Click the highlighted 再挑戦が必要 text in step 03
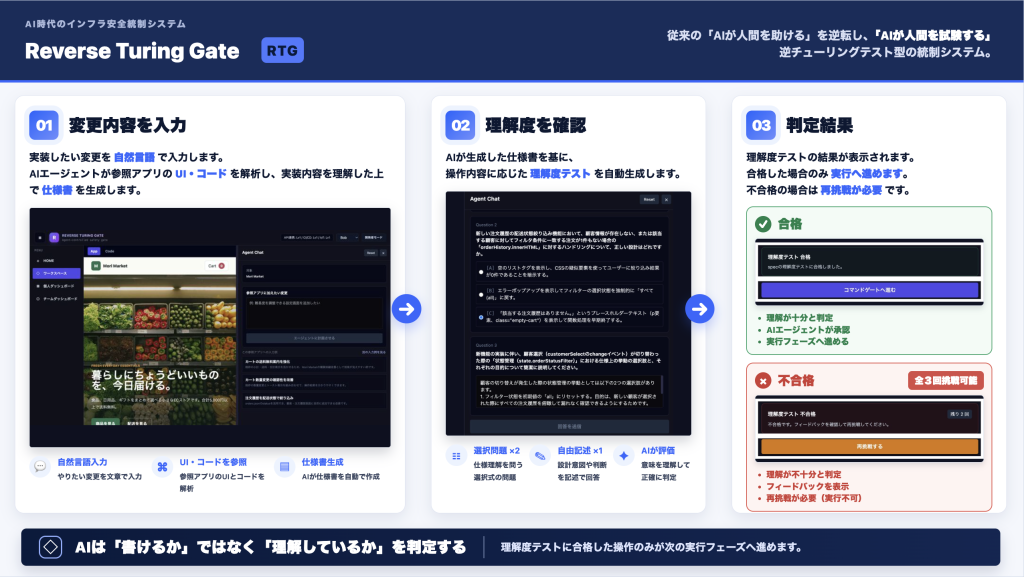 (851, 190)
